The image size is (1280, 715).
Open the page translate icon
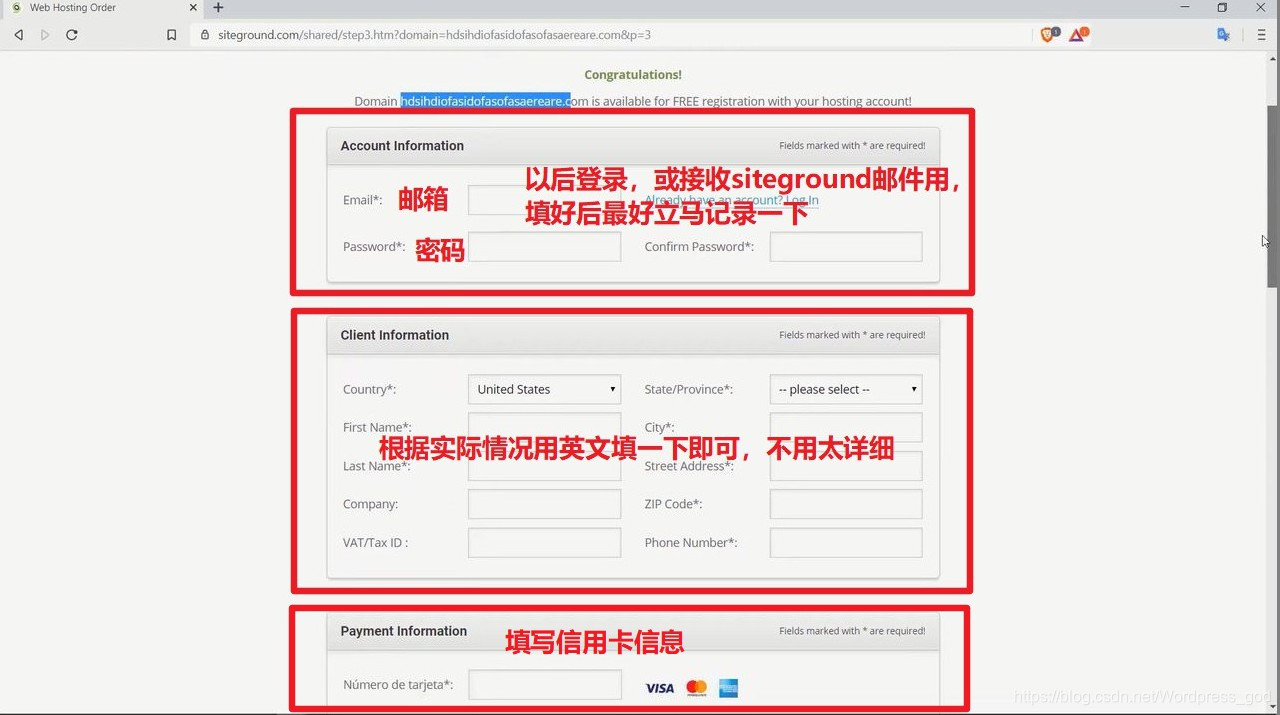coord(1223,34)
